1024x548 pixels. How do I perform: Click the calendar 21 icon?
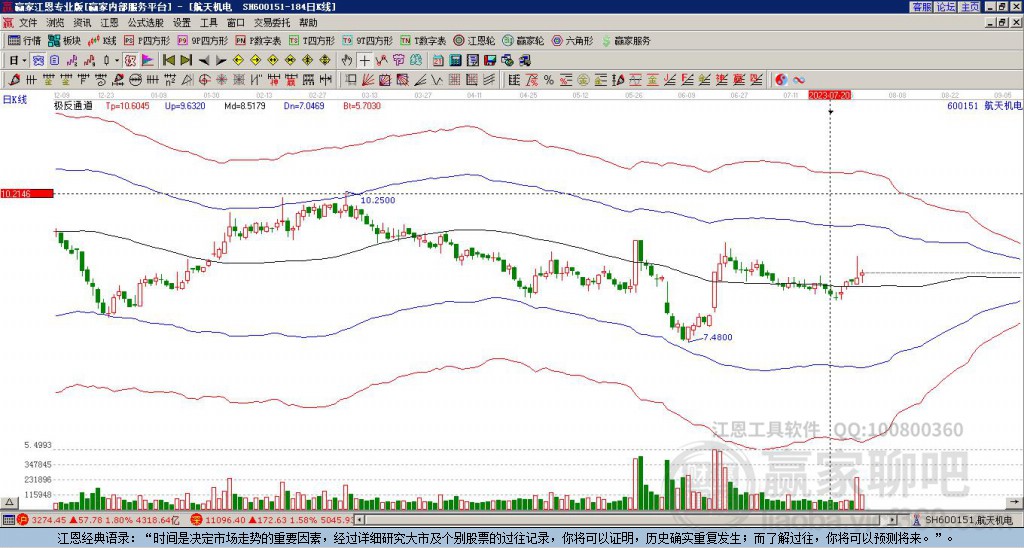tap(438, 61)
